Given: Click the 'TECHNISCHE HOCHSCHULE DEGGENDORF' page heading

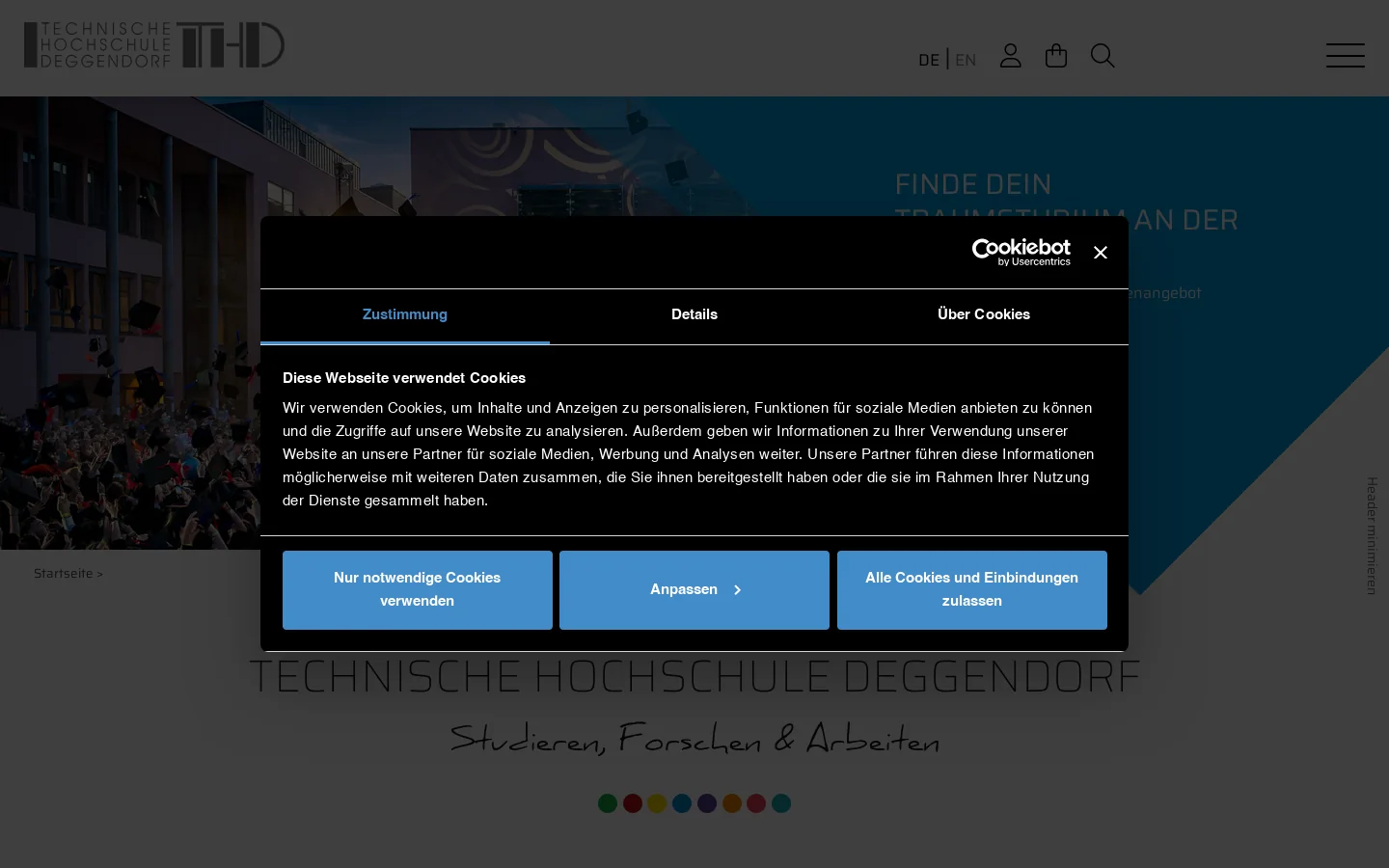Looking at the screenshot, I should [694, 677].
